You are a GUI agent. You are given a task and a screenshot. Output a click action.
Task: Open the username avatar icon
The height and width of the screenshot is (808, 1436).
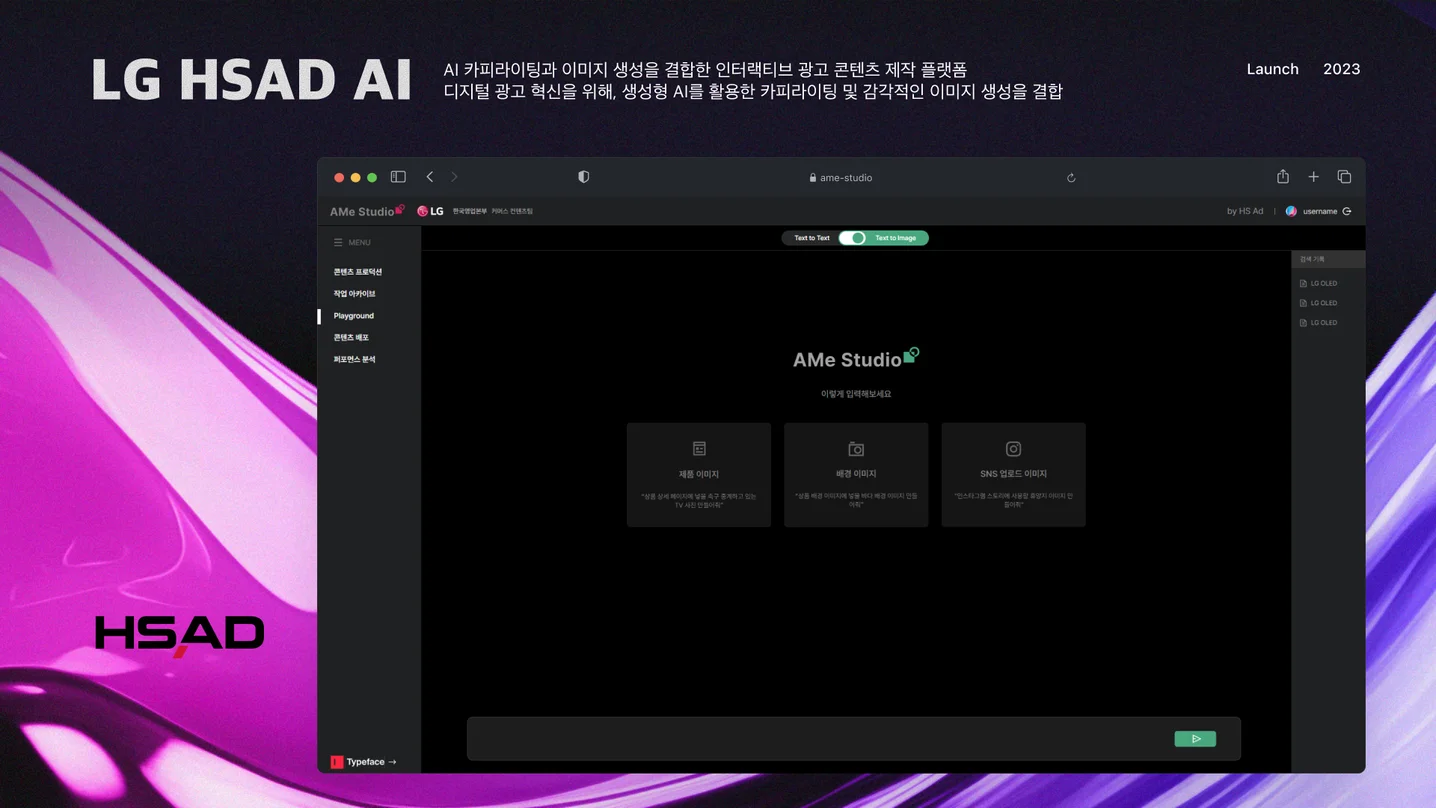[1291, 211]
